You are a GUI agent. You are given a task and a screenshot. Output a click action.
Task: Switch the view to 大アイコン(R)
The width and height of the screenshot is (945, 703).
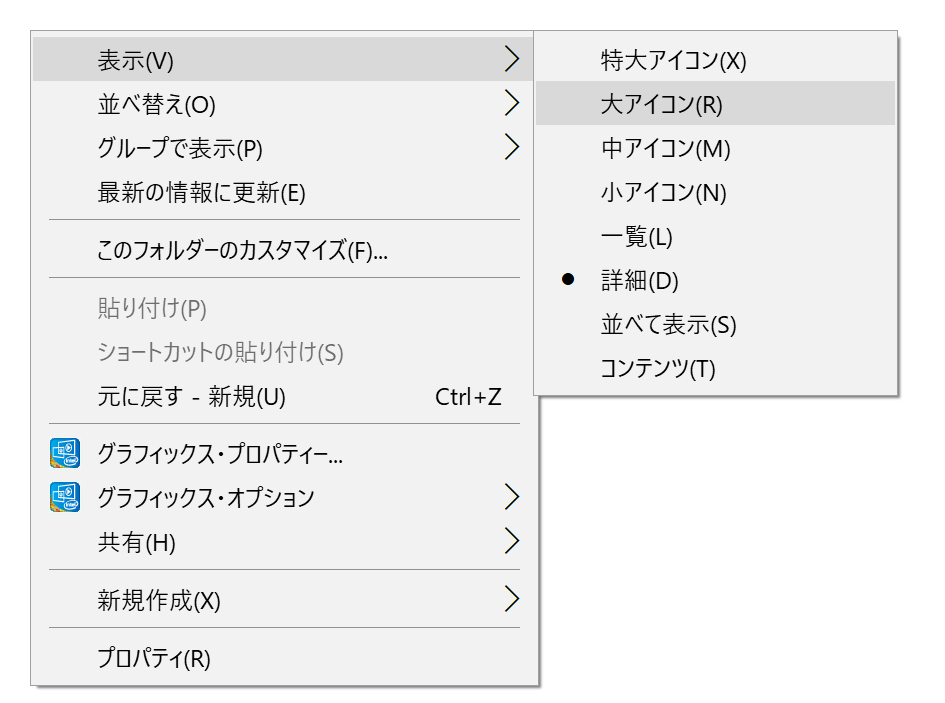point(715,103)
